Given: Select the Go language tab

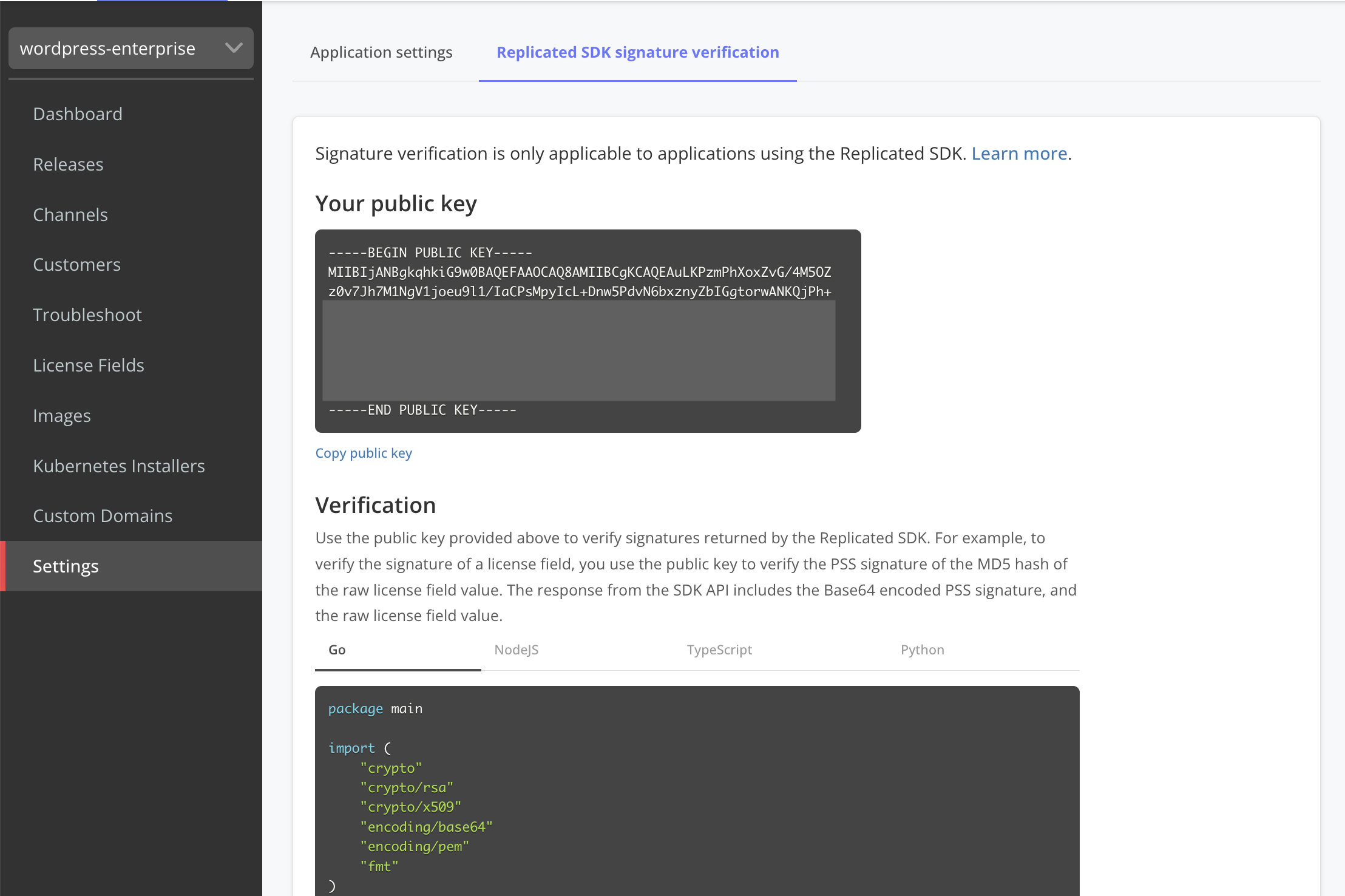Looking at the screenshot, I should [x=337, y=649].
